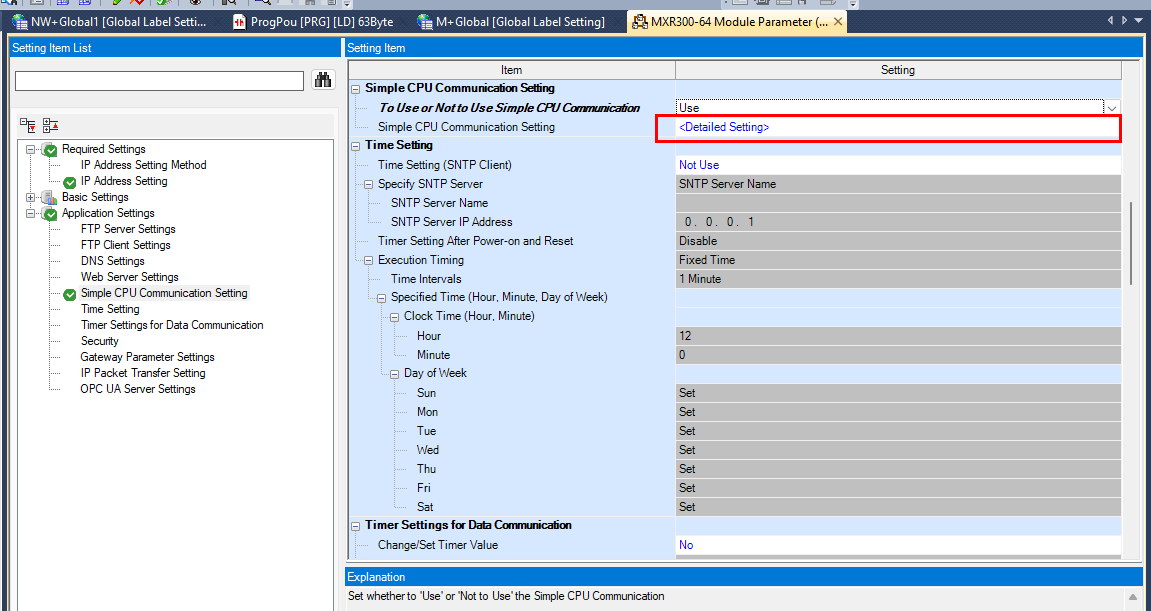This screenshot has width=1151, height=611.
Task: Select OPC UA Server Settings in tree
Action: tap(138, 389)
